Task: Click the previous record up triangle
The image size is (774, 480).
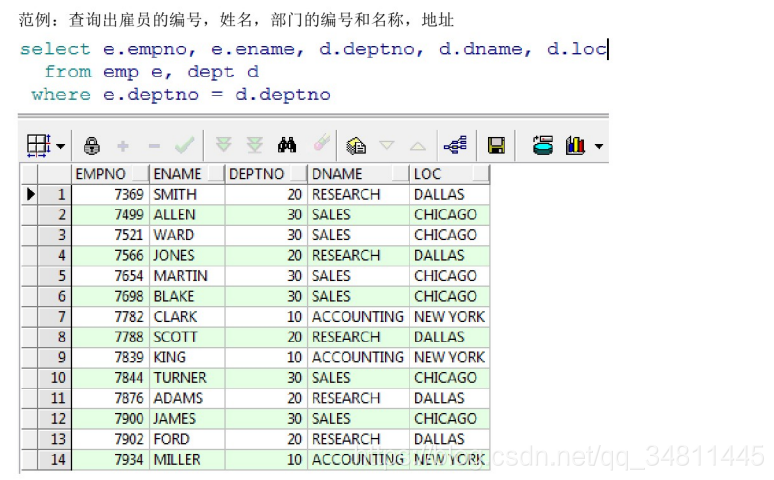Action: (x=418, y=146)
